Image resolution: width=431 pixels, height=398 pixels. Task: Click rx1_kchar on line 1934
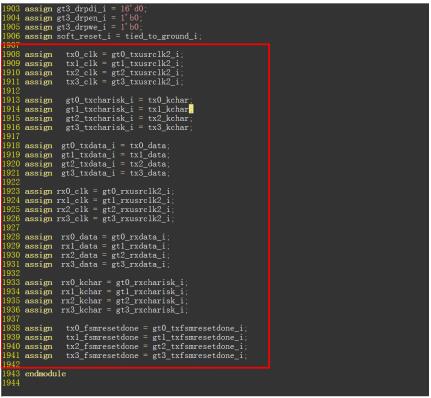pos(82,292)
